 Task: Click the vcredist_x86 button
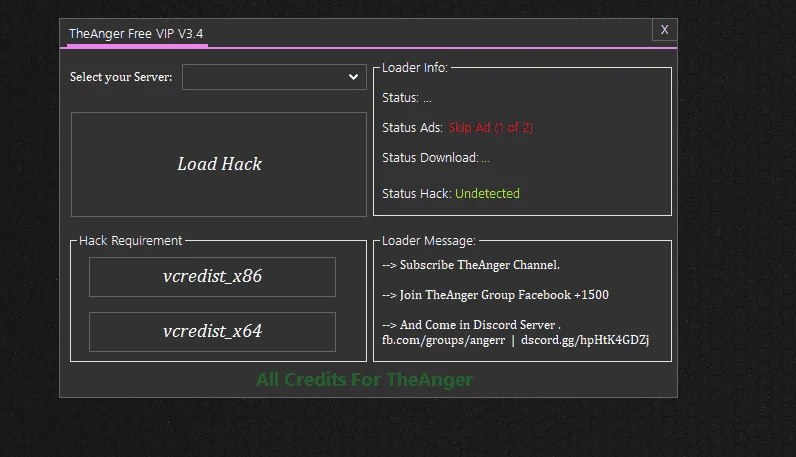click(212, 277)
